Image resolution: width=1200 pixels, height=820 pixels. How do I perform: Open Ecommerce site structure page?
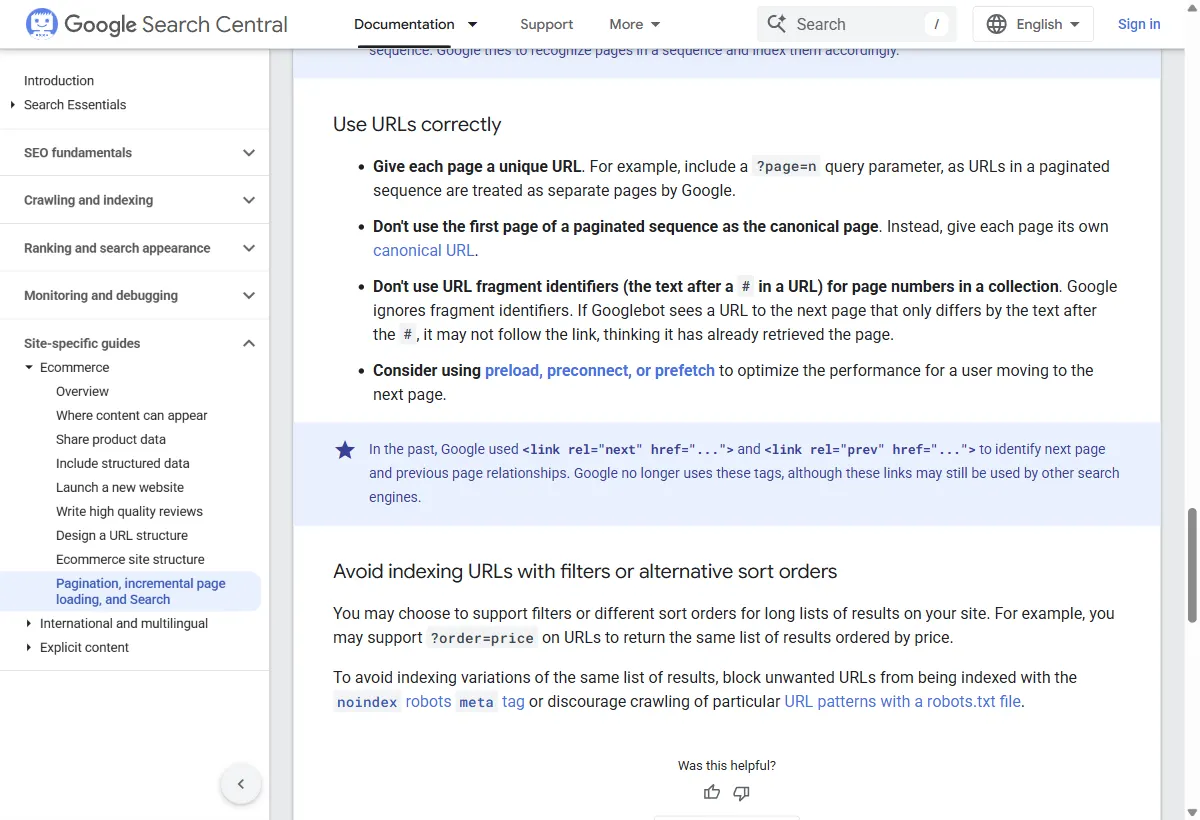[x=130, y=560]
